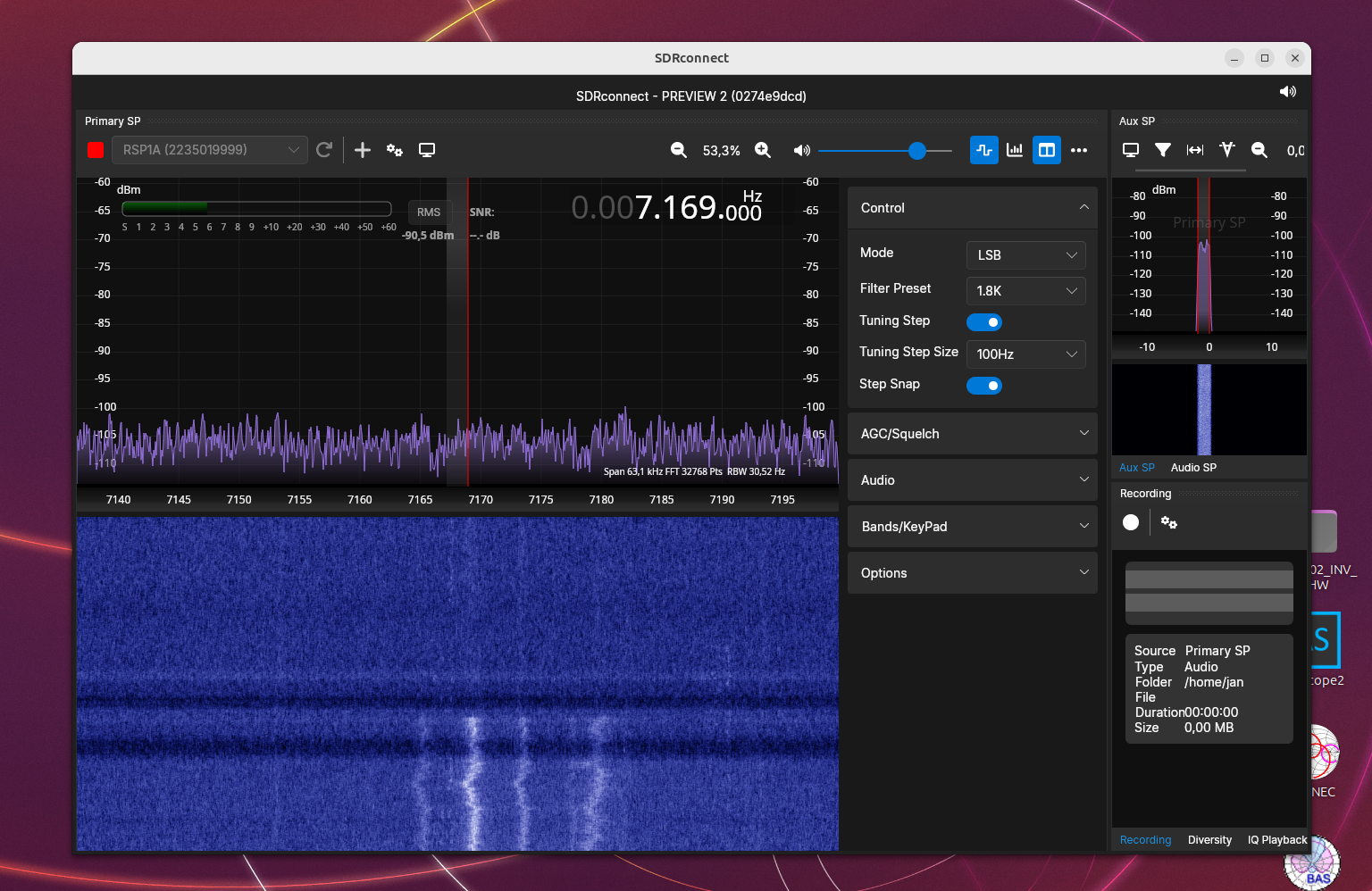Toggle the side panel layout button

coord(1047,150)
